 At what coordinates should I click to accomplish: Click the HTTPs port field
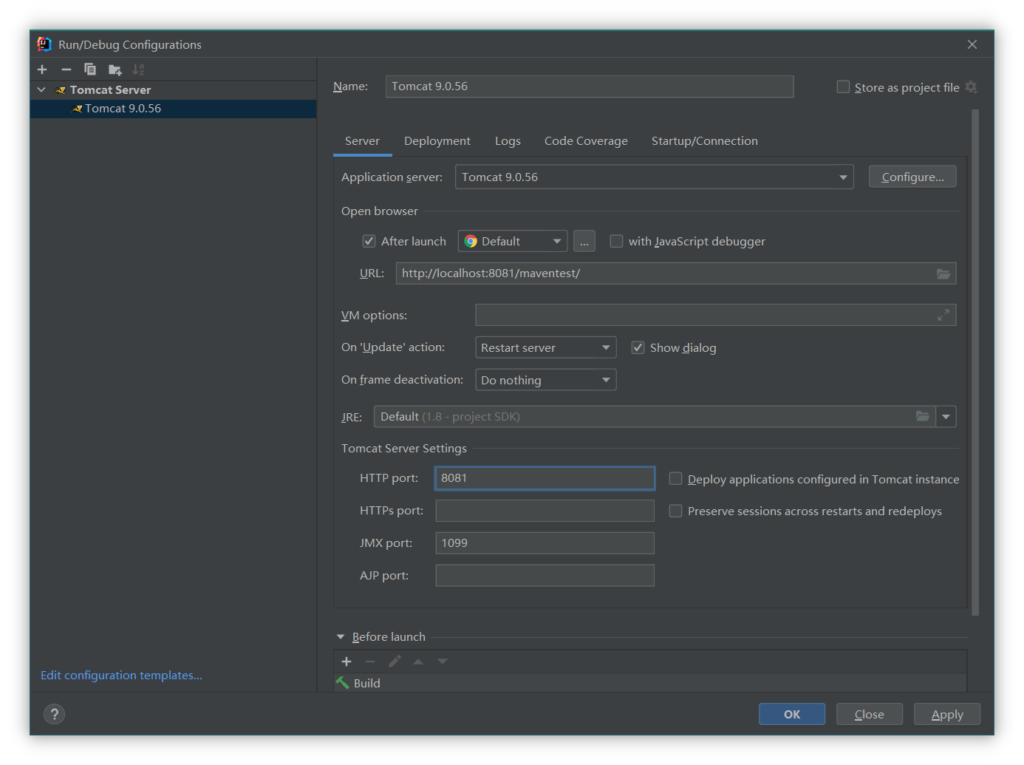[x=545, y=511]
